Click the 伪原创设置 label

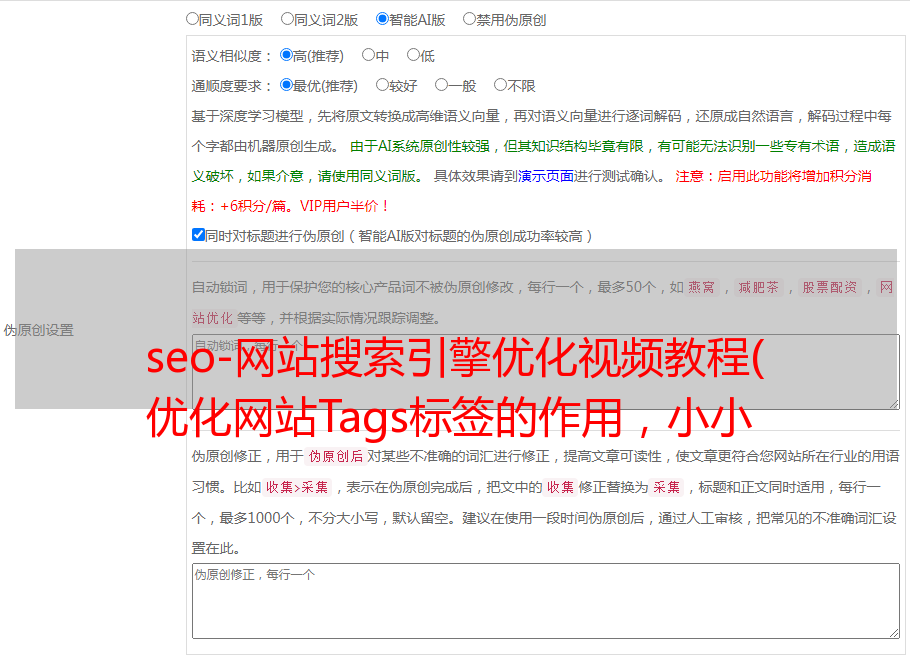[38, 330]
